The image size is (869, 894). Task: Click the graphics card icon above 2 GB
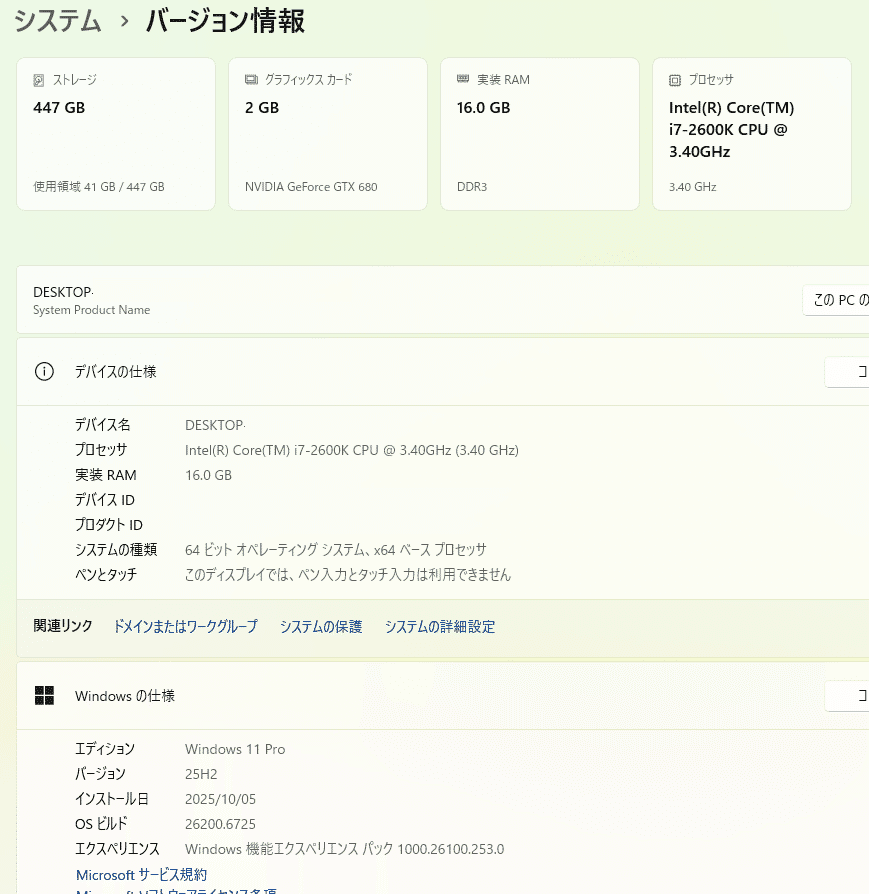(253, 79)
